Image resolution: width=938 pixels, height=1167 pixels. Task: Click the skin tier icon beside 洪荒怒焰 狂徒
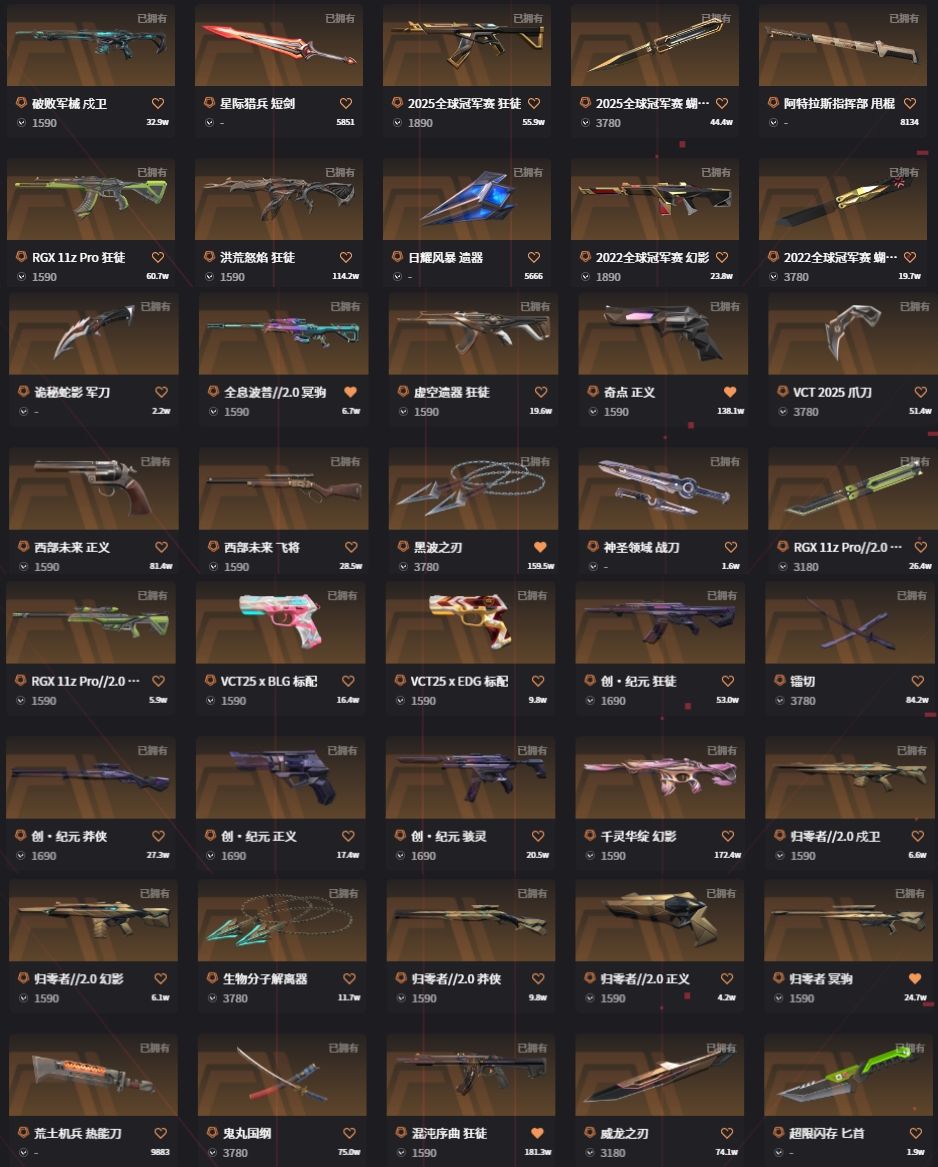point(209,257)
